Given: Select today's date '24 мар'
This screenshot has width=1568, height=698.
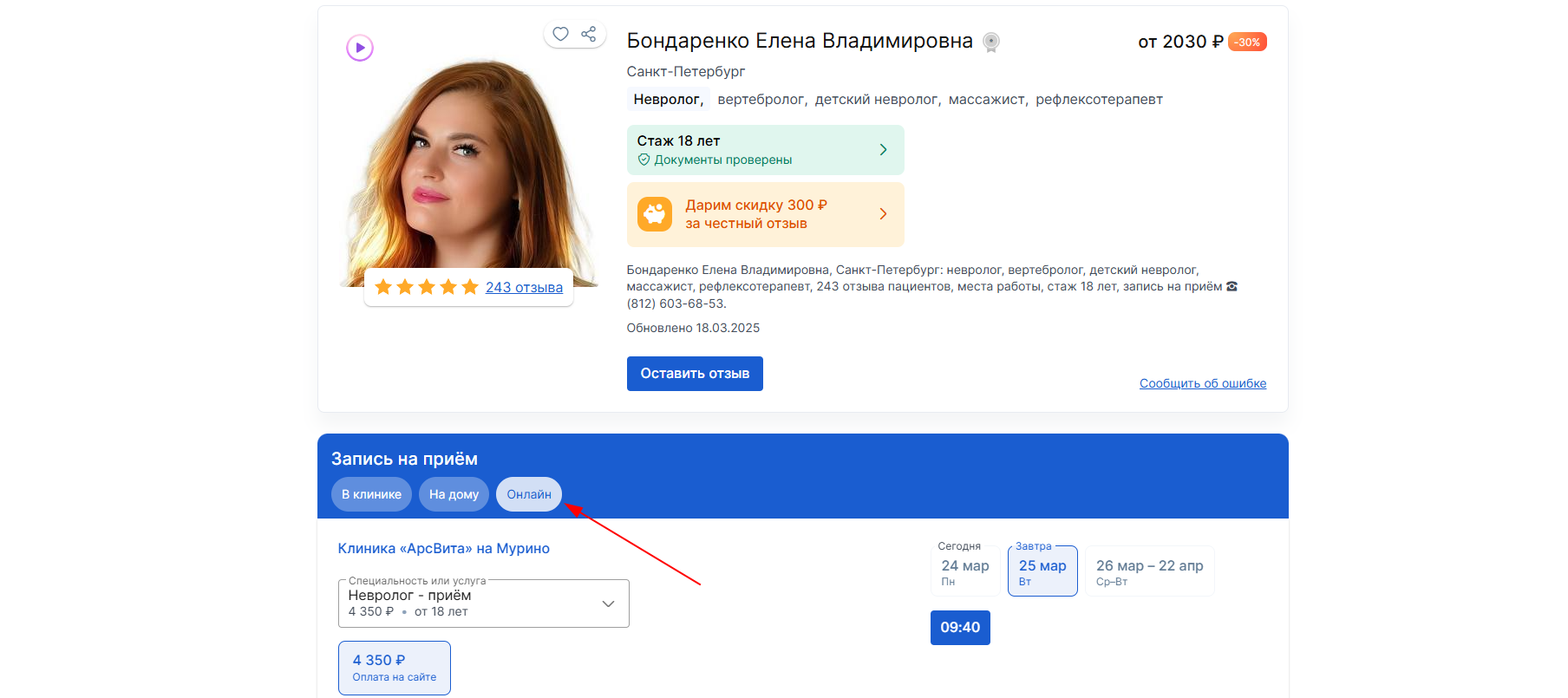Looking at the screenshot, I should click(x=965, y=571).
